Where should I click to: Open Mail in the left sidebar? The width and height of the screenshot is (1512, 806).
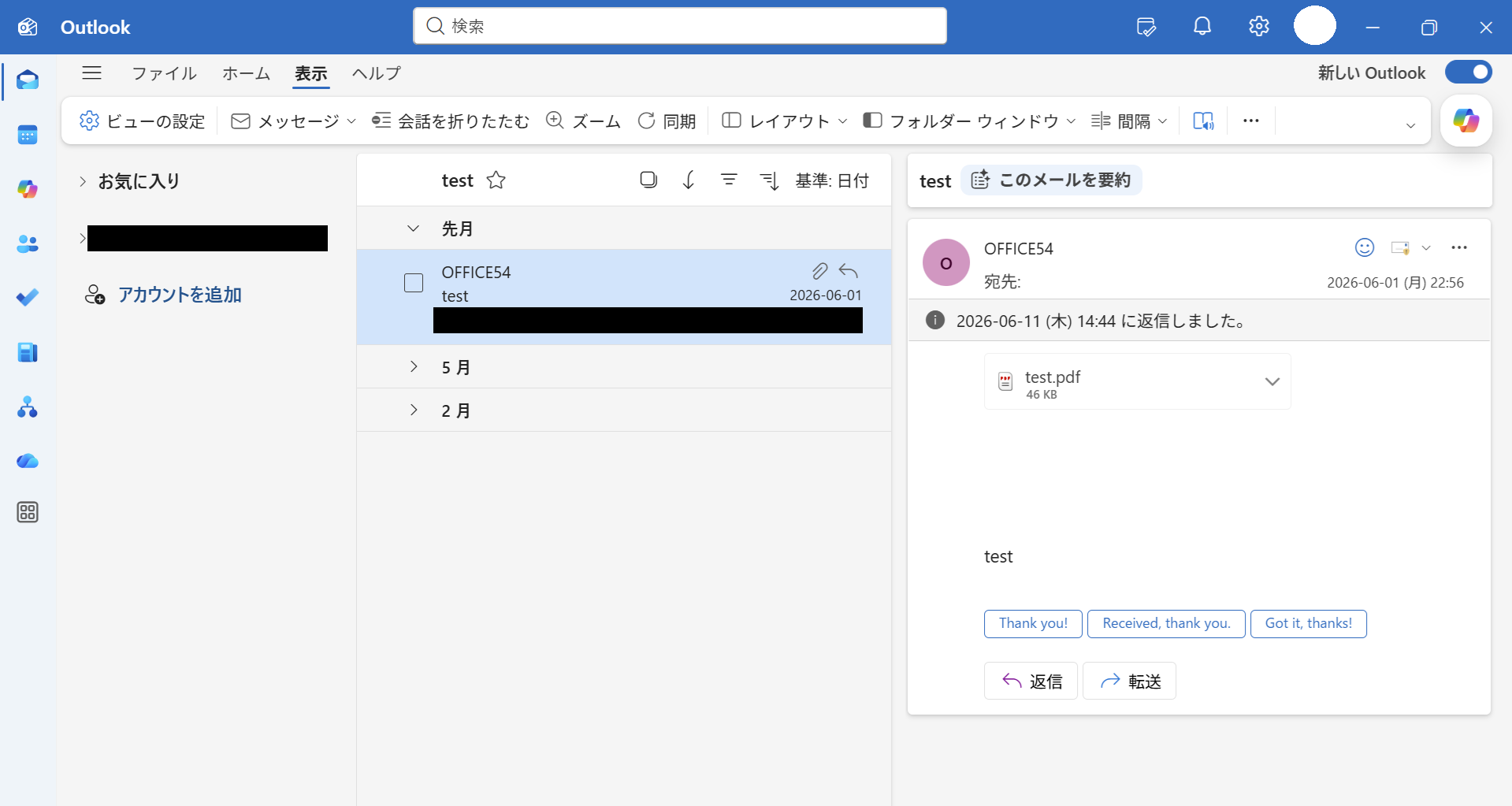[x=28, y=80]
